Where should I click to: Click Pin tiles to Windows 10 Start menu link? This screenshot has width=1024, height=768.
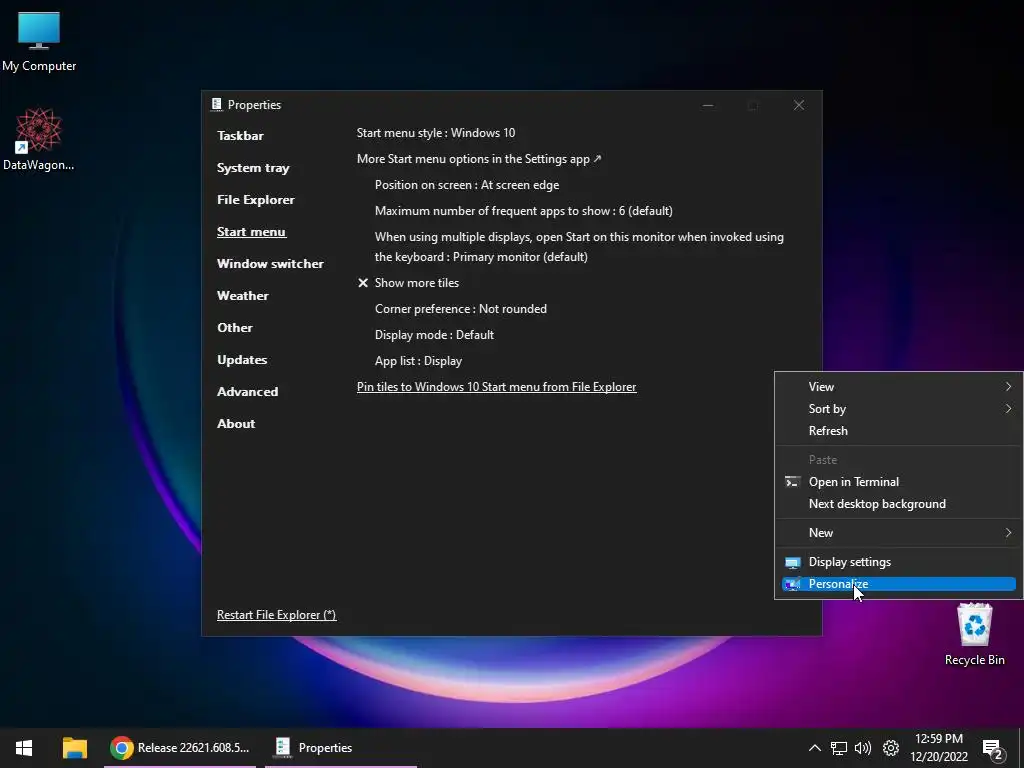(x=496, y=387)
